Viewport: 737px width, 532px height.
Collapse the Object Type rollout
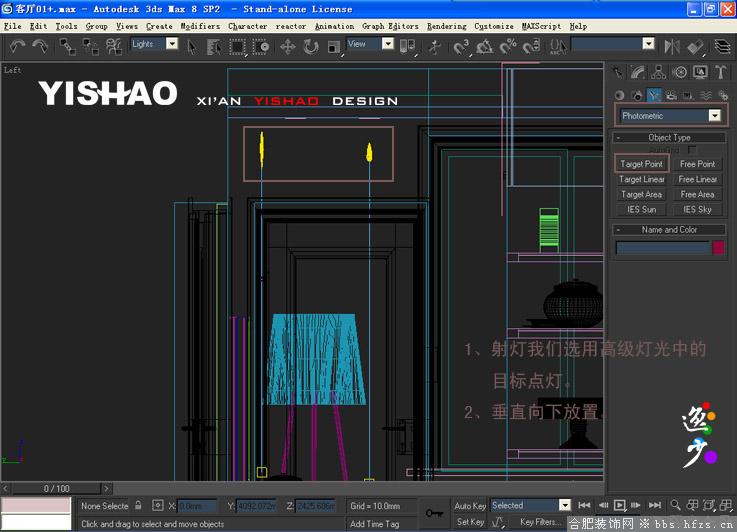pyautogui.click(x=669, y=138)
